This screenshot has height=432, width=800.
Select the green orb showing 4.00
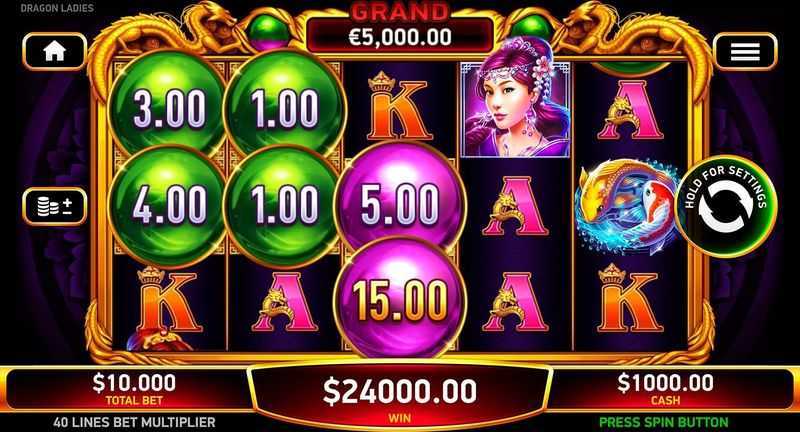coord(168,206)
